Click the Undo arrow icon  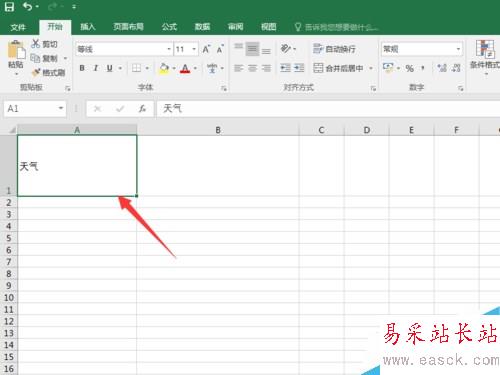point(27,6)
